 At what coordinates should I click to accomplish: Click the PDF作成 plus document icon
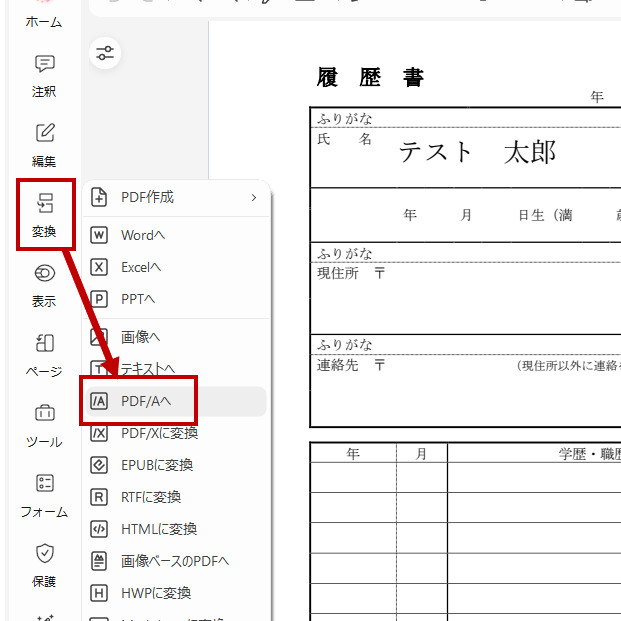(99, 197)
